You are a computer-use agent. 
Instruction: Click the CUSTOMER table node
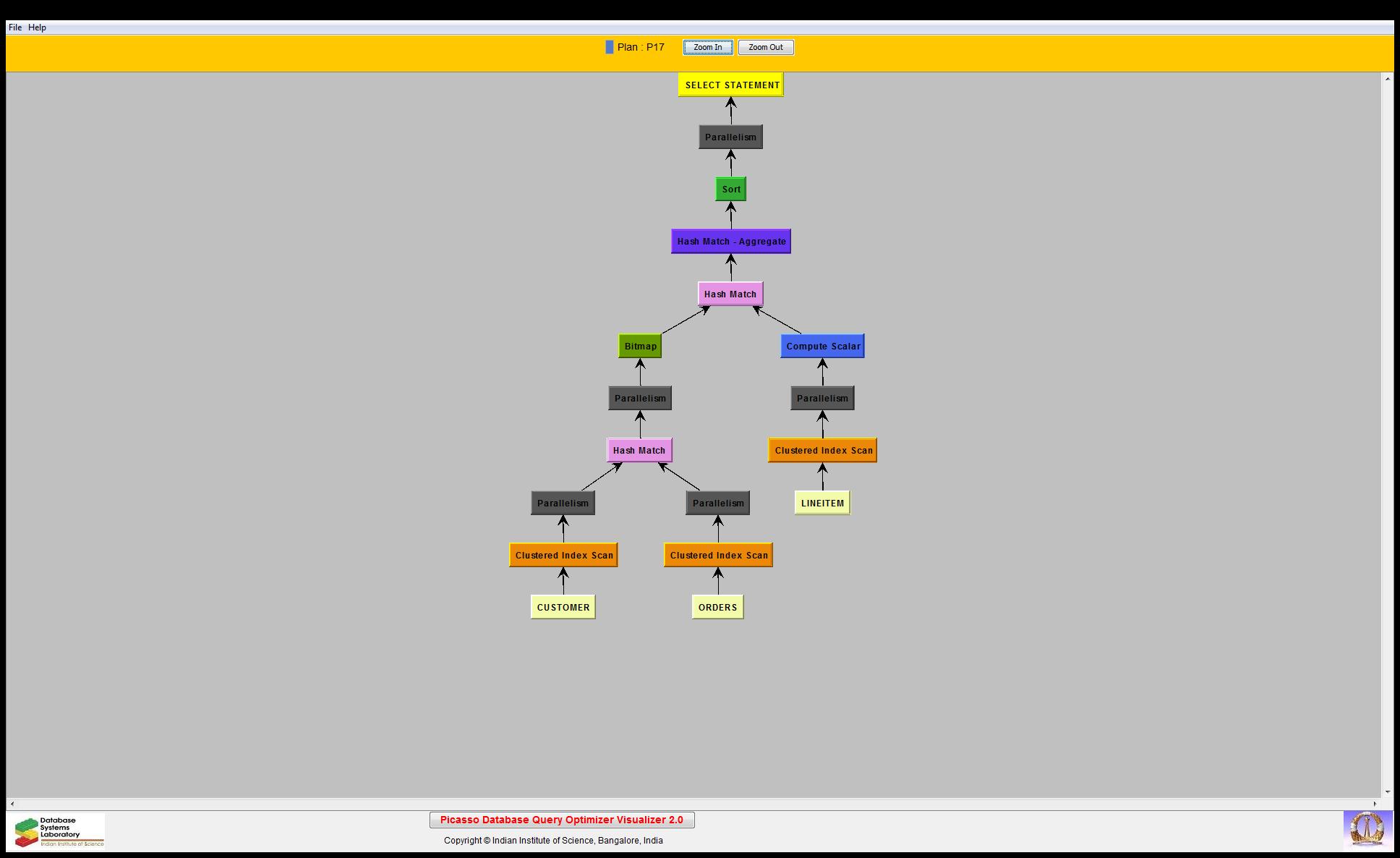[563, 607]
